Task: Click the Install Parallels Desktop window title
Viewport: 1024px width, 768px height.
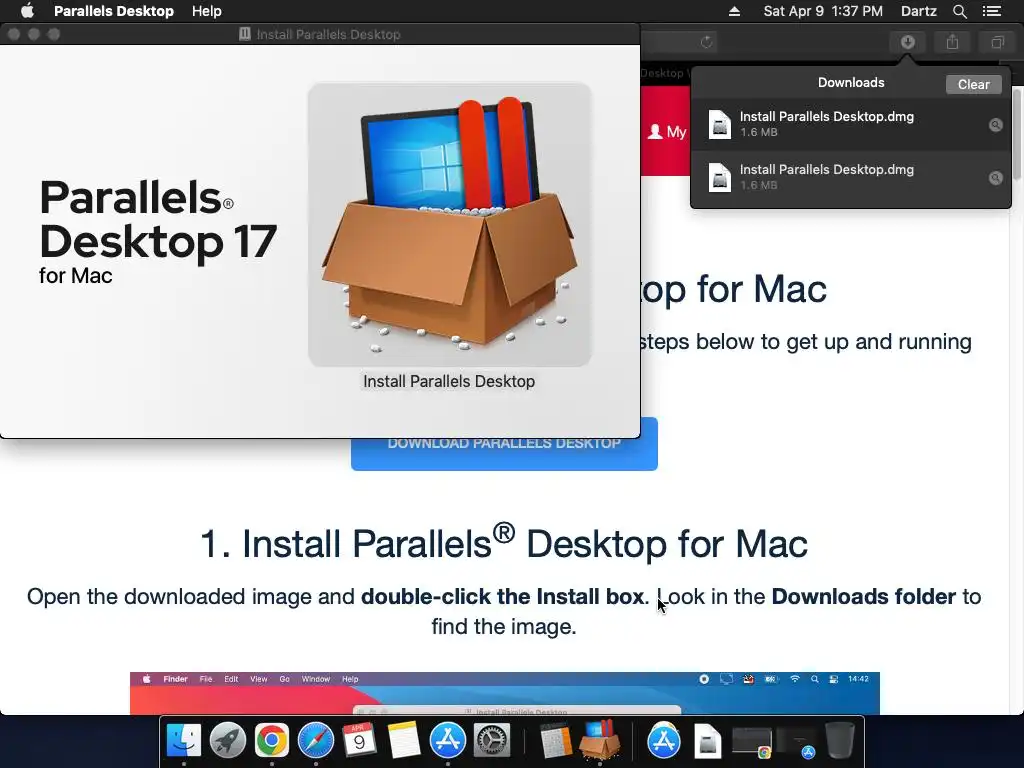Action: point(328,35)
